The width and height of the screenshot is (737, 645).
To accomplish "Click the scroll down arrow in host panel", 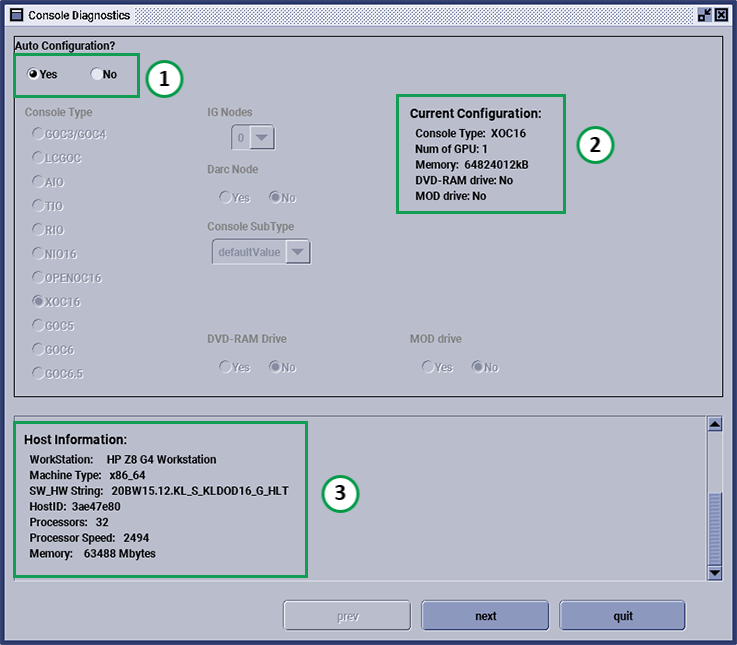I will tap(714, 572).
